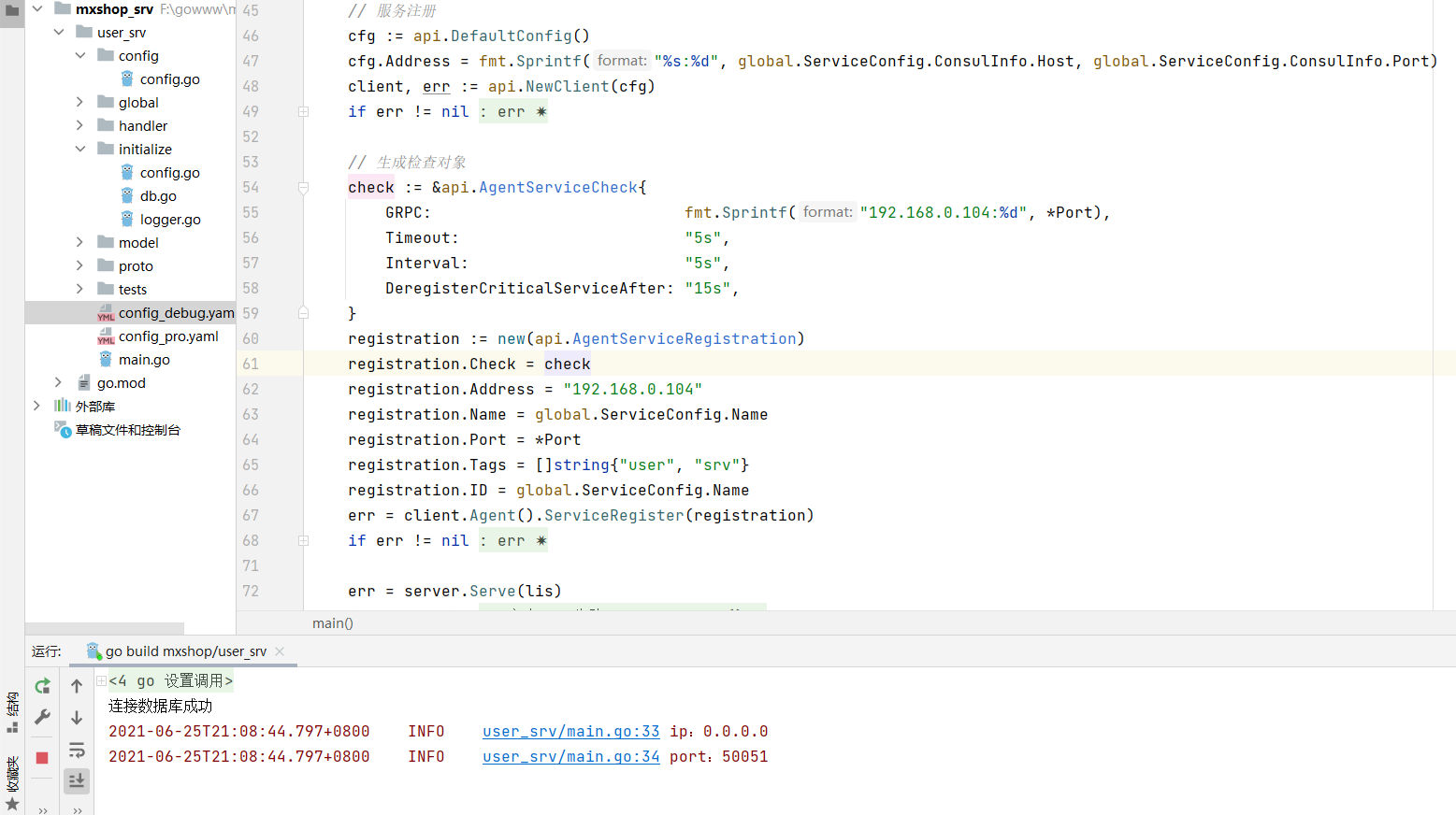Click line number 54 in gutter
This screenshot has height=815, width=1456.
click(x=251, y=188)
